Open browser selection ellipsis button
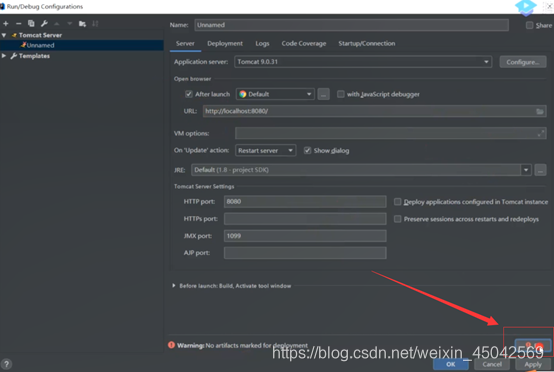 coord(323,94)
